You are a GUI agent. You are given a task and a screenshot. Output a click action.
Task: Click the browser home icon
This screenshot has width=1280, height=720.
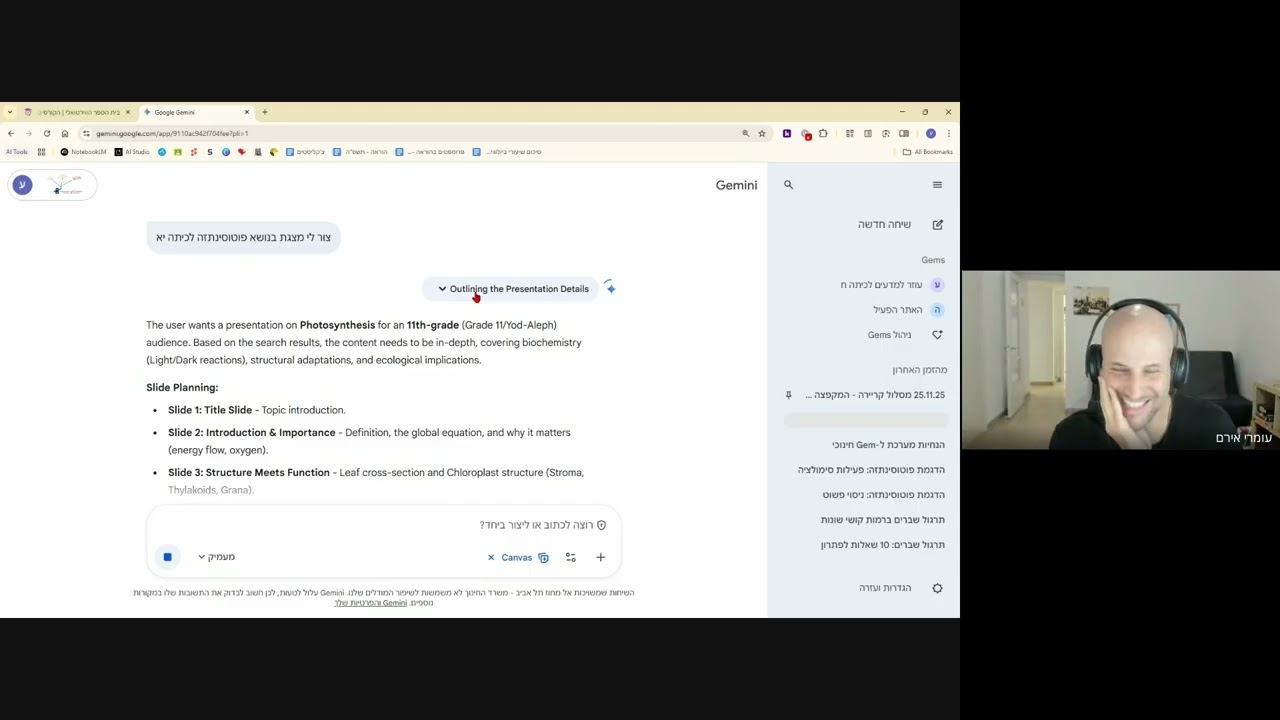[64, 133]
